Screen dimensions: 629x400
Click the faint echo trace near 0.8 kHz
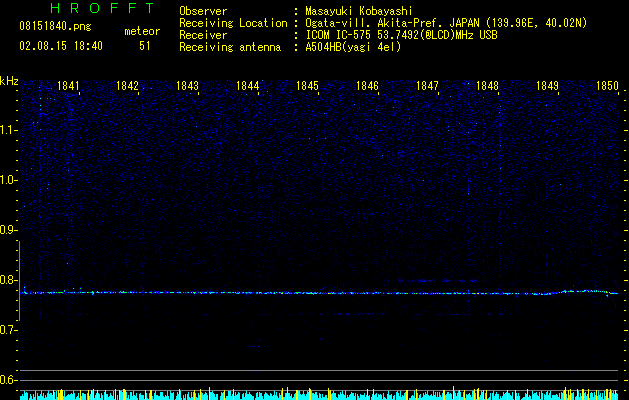click(439, 281)
